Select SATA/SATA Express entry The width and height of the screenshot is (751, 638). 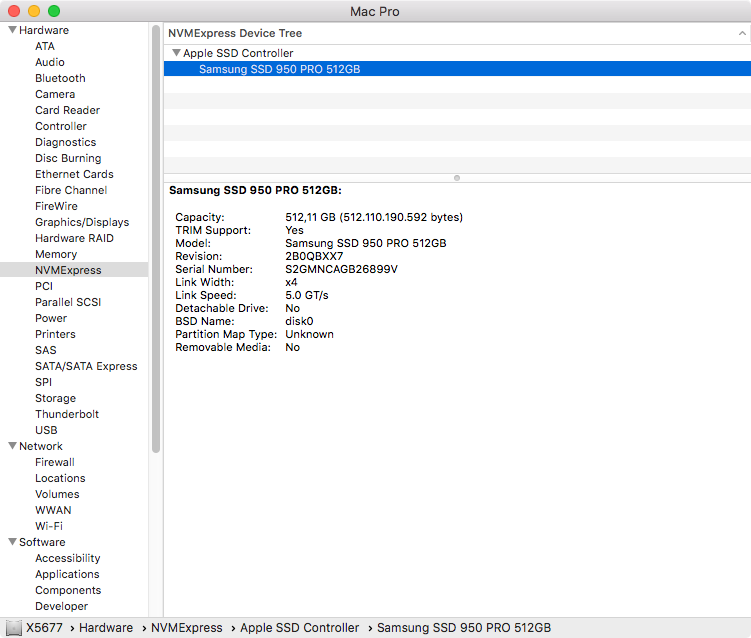pyautogui.click(x=86, y=366)
